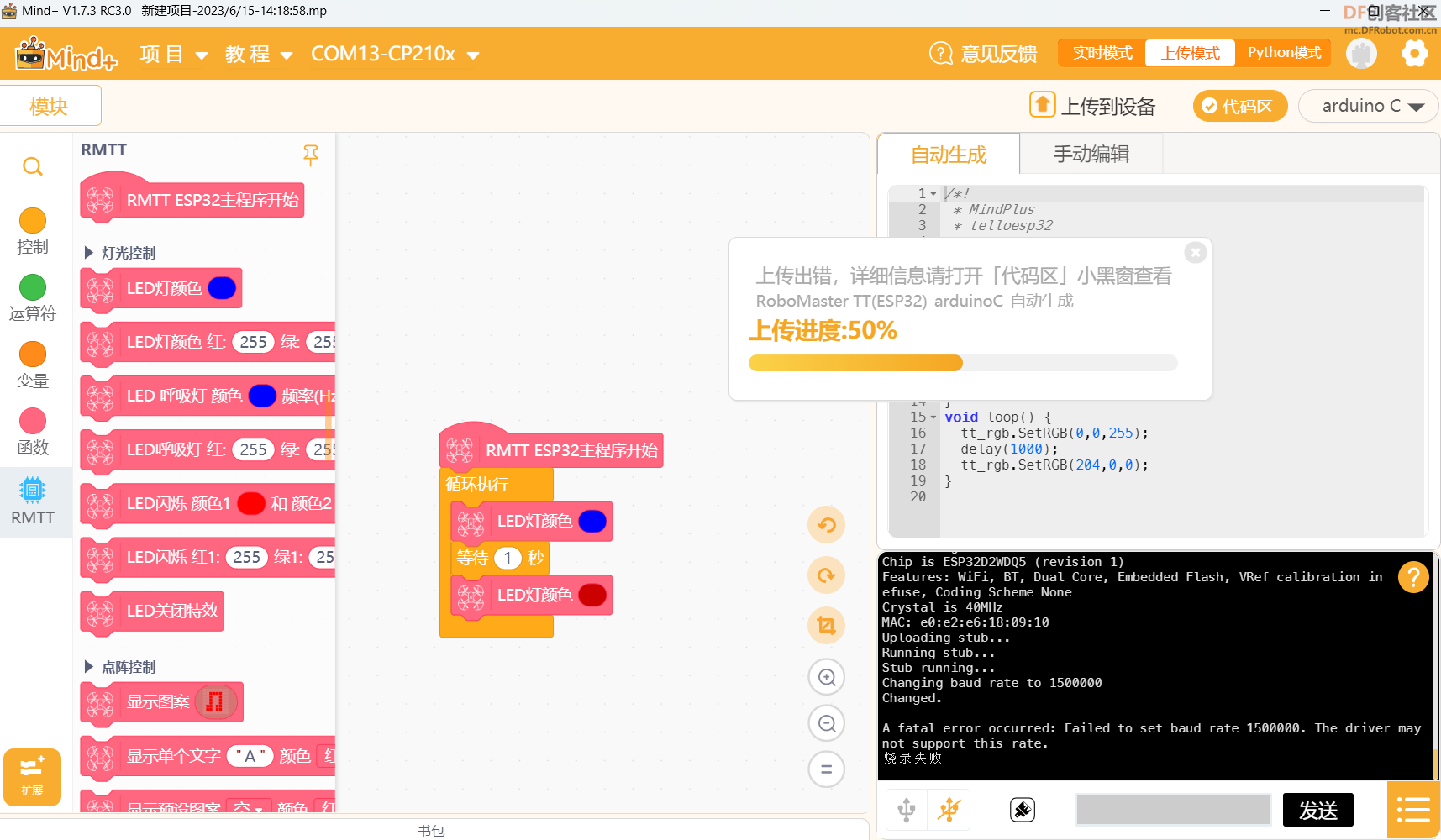Click blue swatch in palette LED灯颜色 block
This screenshot has height=840, width=1441.
(x=222, y=288)
